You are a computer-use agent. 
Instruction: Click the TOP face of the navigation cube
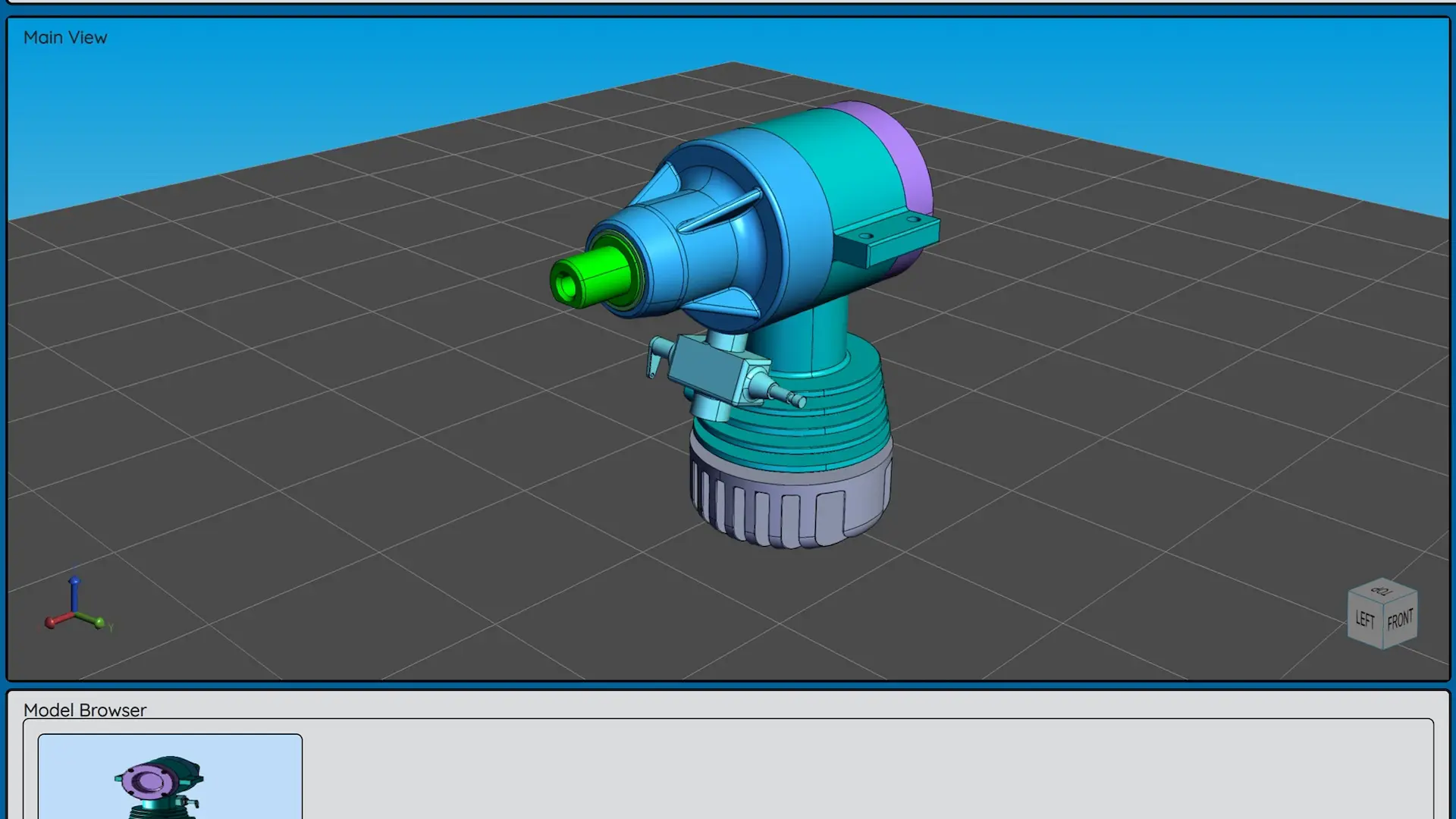(x=1382, y=591)
